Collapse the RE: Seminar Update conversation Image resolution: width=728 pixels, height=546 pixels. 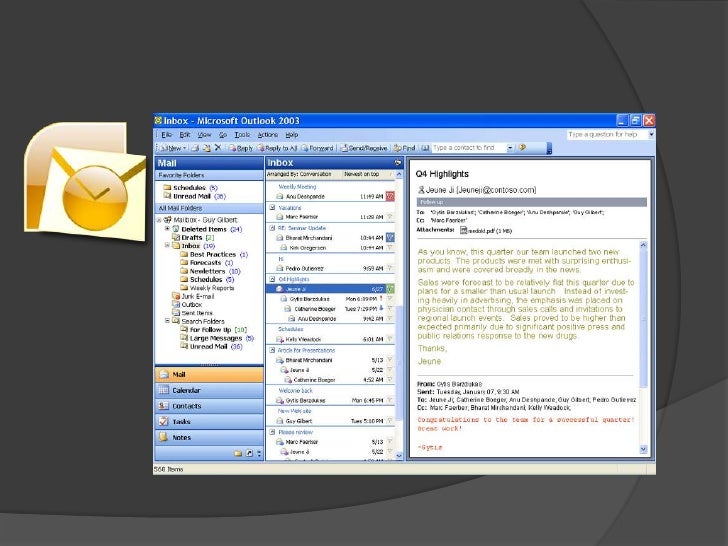tap(273, 228)
